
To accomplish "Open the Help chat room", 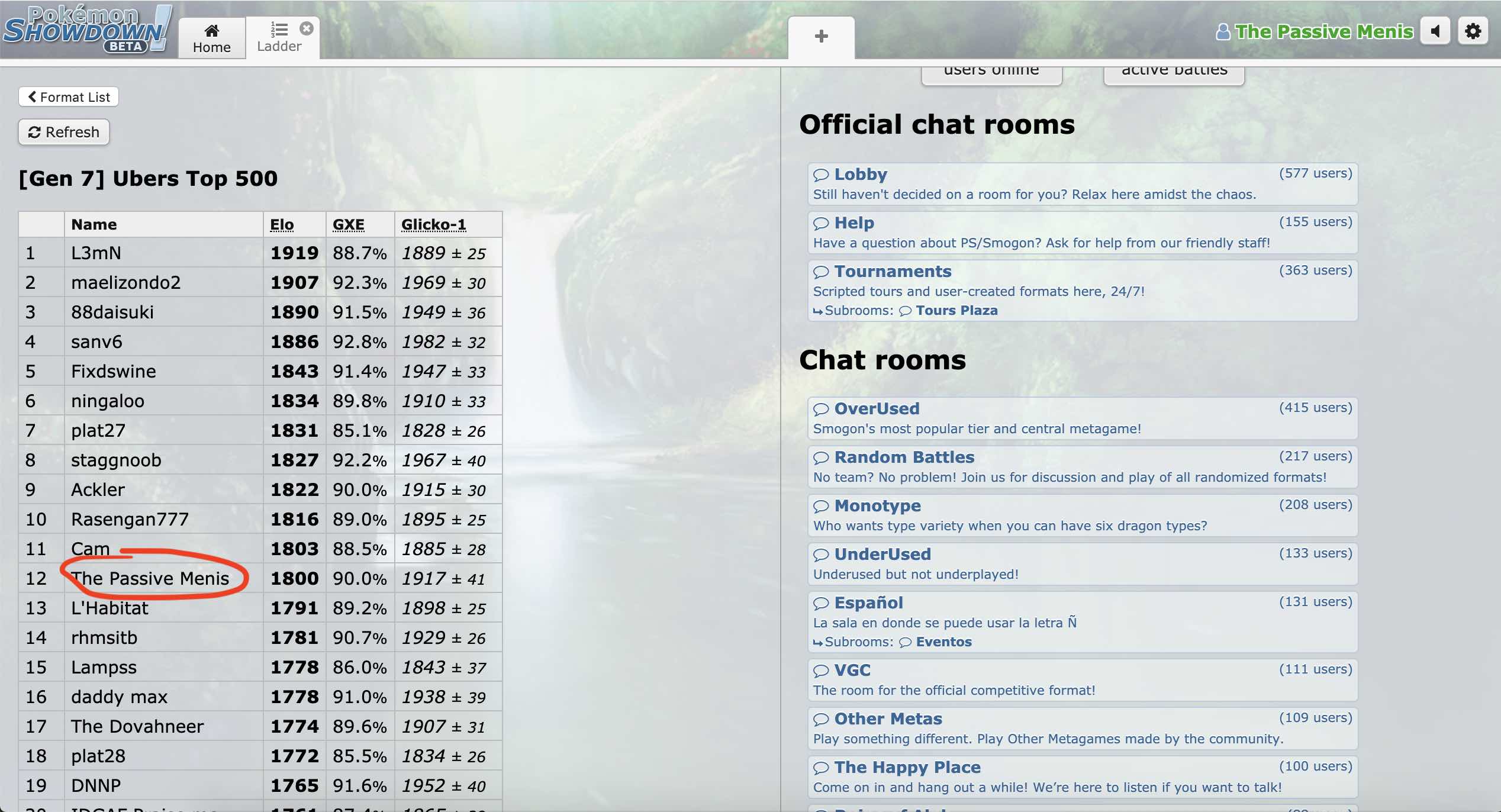I will 853,223.
